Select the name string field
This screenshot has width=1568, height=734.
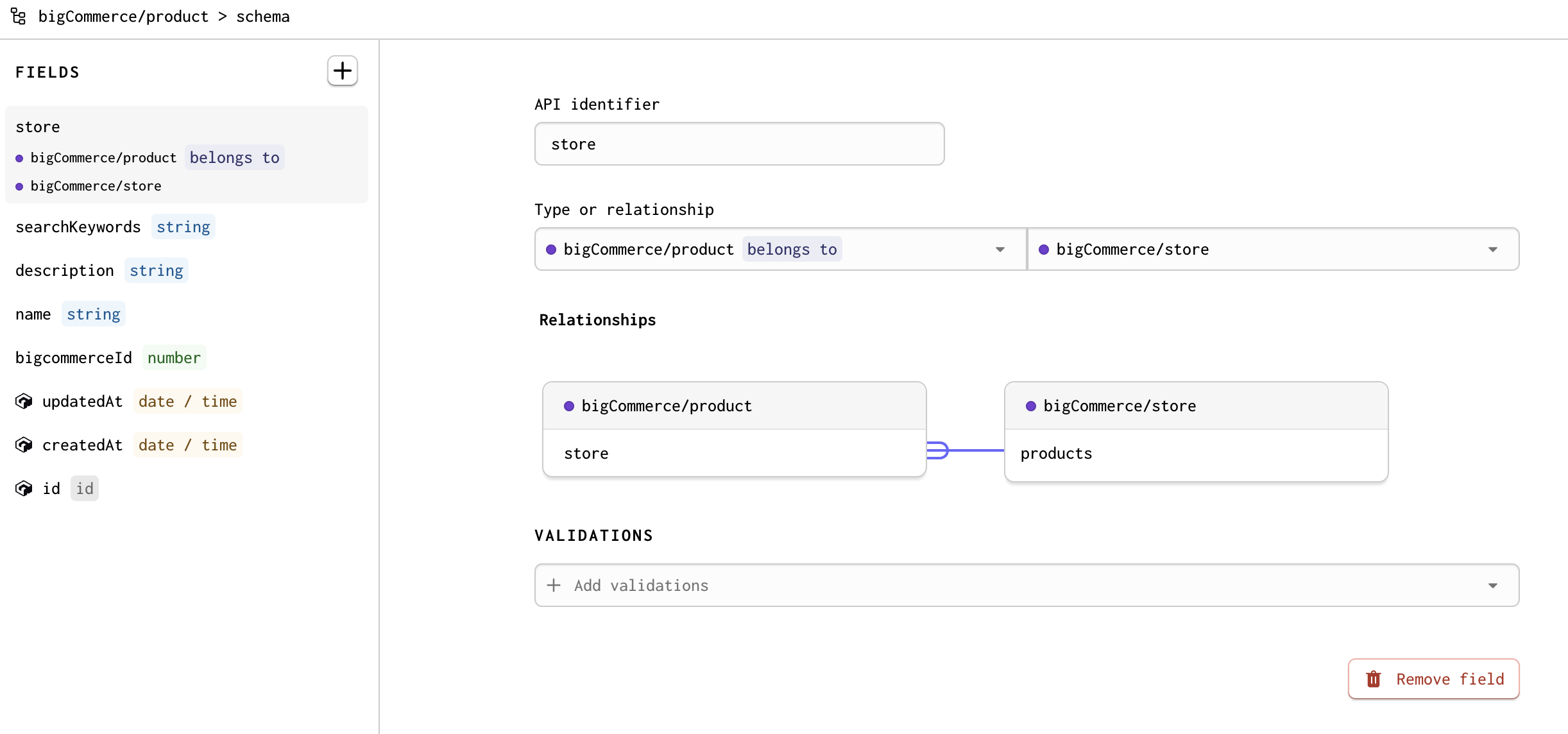tap(187, 314)
